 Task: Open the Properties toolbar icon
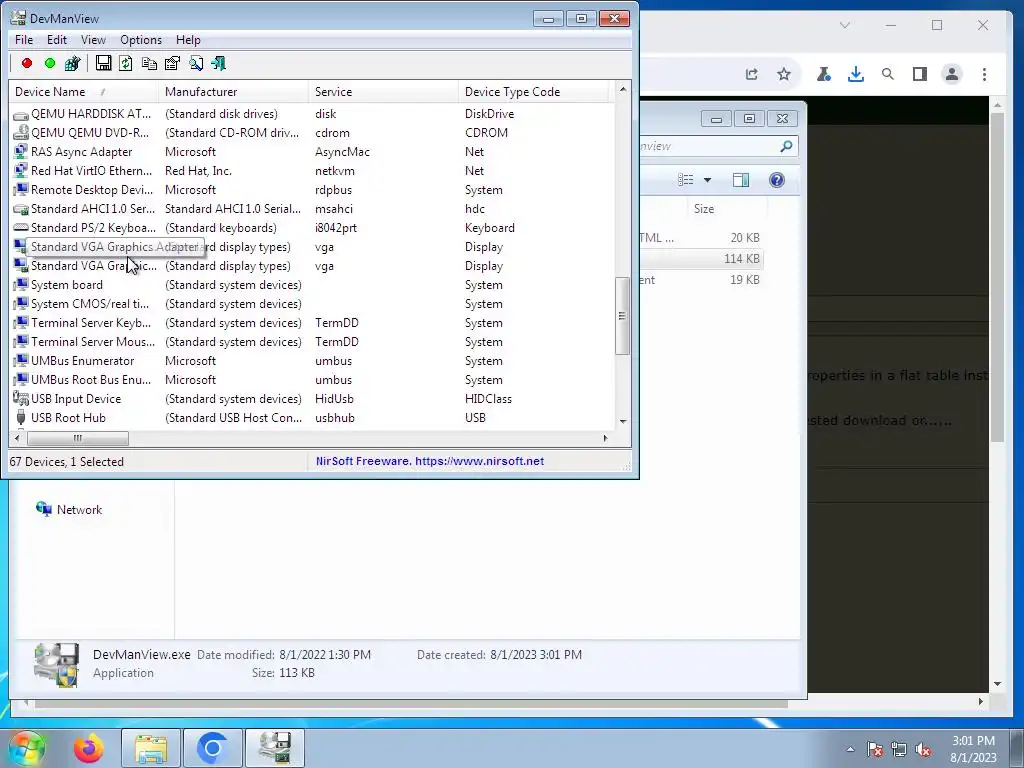[172, 63]
